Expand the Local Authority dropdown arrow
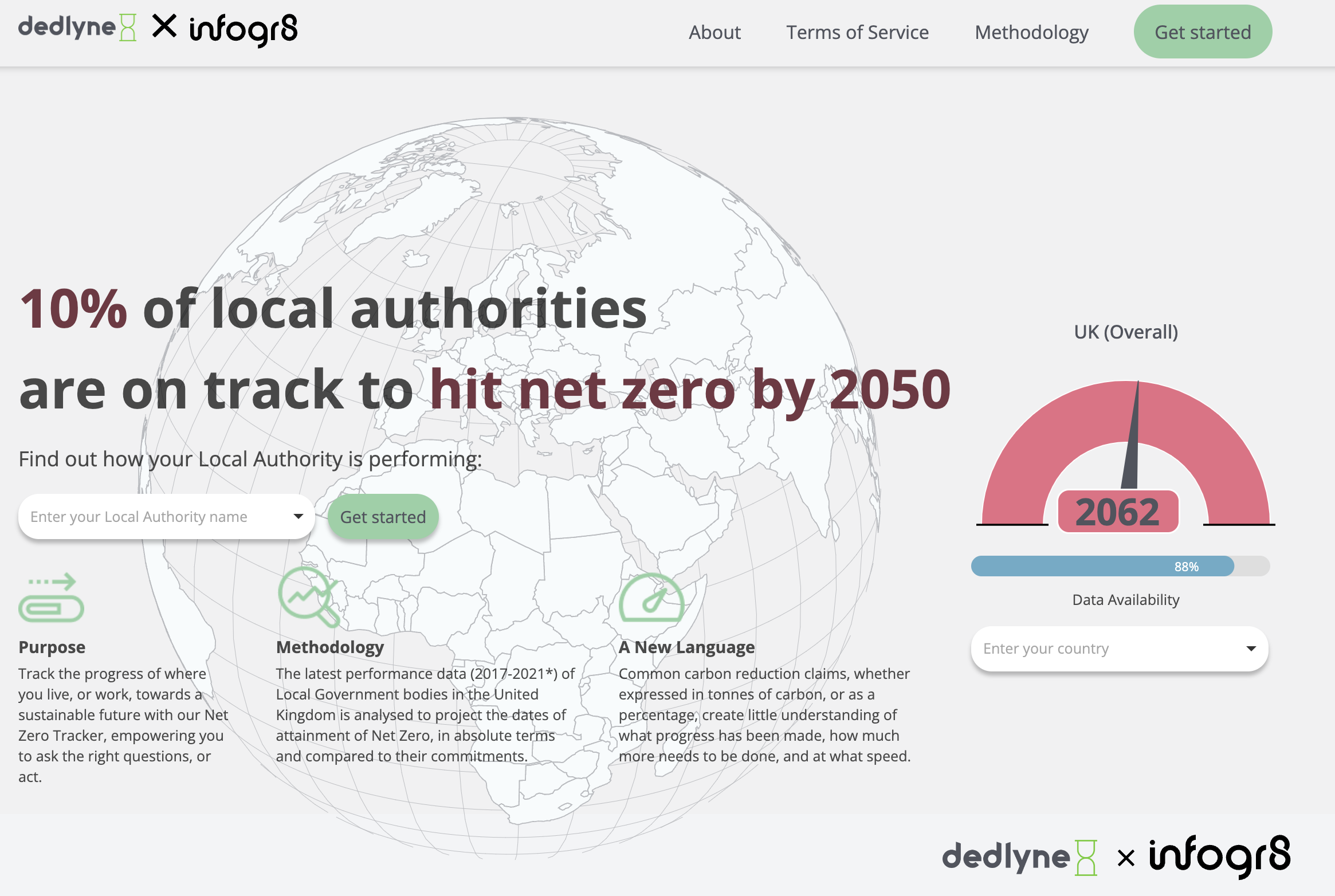Screen dimensions: 1335x896 tap(298, 516)
